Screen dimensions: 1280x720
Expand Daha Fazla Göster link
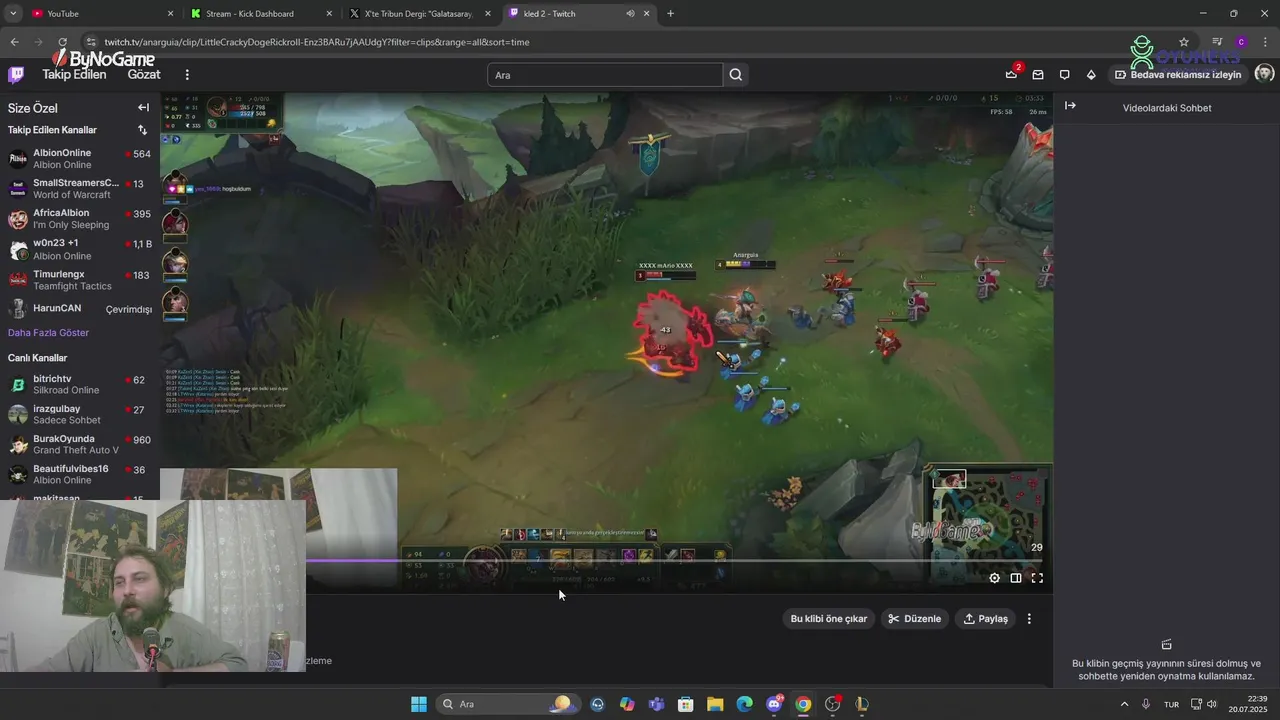point(48,333)
